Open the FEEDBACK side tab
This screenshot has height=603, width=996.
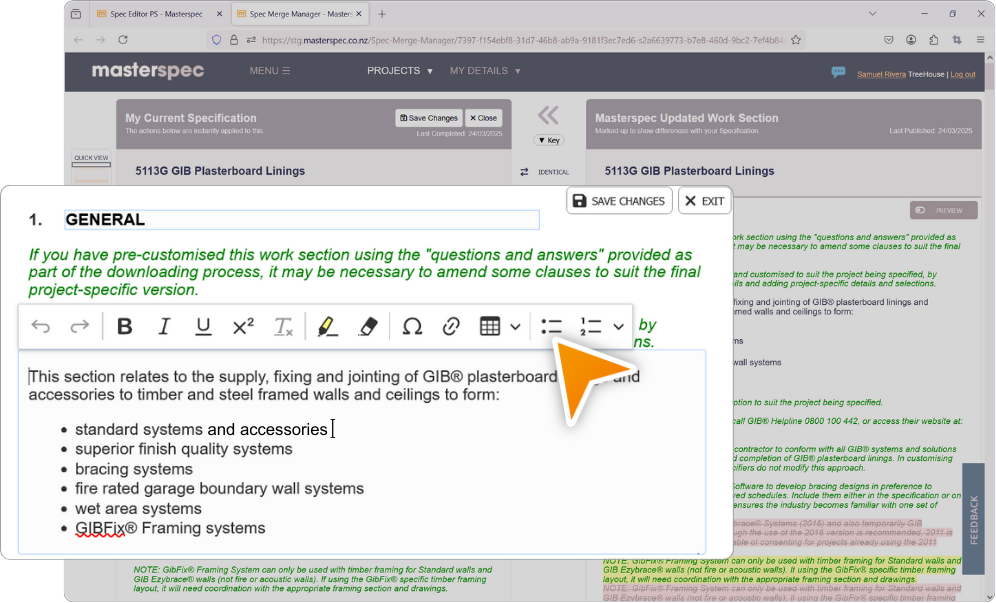point(973,518)
